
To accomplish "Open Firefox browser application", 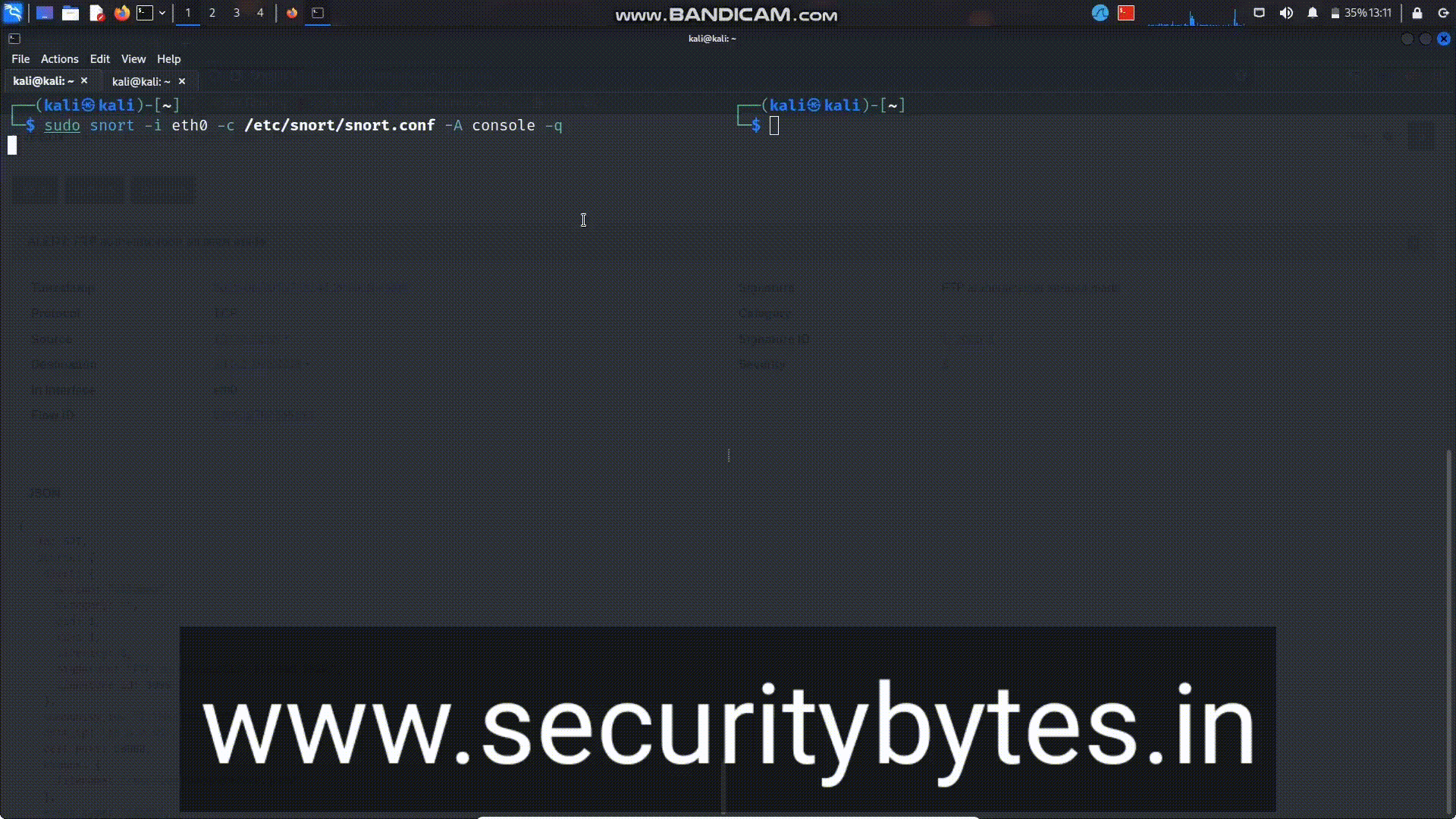I will click(x=121, y=12).
